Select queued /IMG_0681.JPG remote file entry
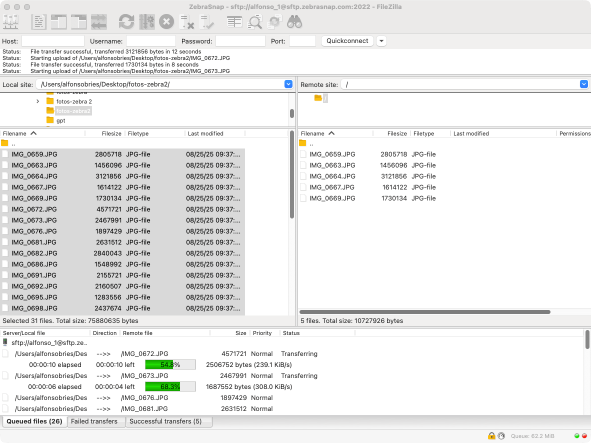This screenshot has height=443, width=591. tap(144, 408)
